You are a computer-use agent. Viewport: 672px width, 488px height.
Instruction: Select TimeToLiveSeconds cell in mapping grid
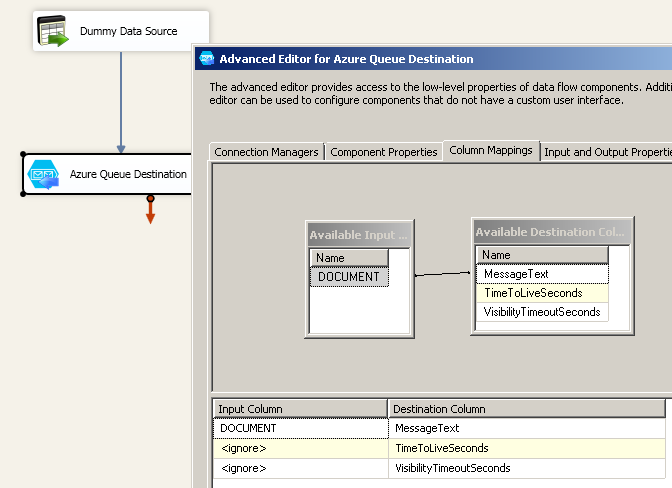click(527, 448)
